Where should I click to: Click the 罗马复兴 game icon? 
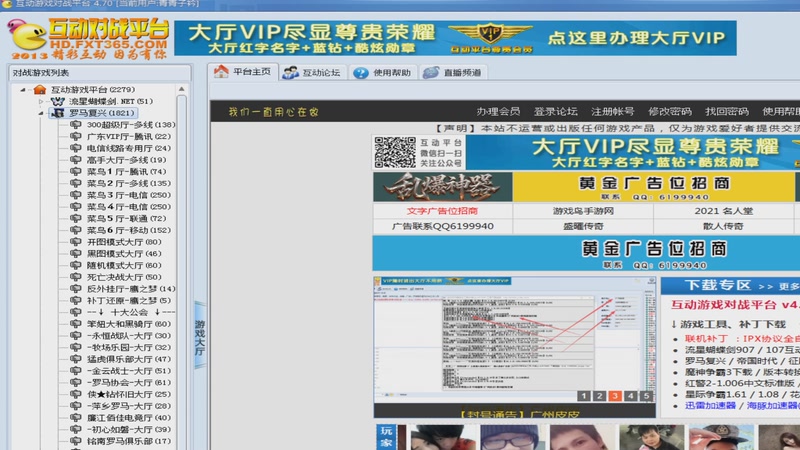pyautogui.click(x=58, y=113)
